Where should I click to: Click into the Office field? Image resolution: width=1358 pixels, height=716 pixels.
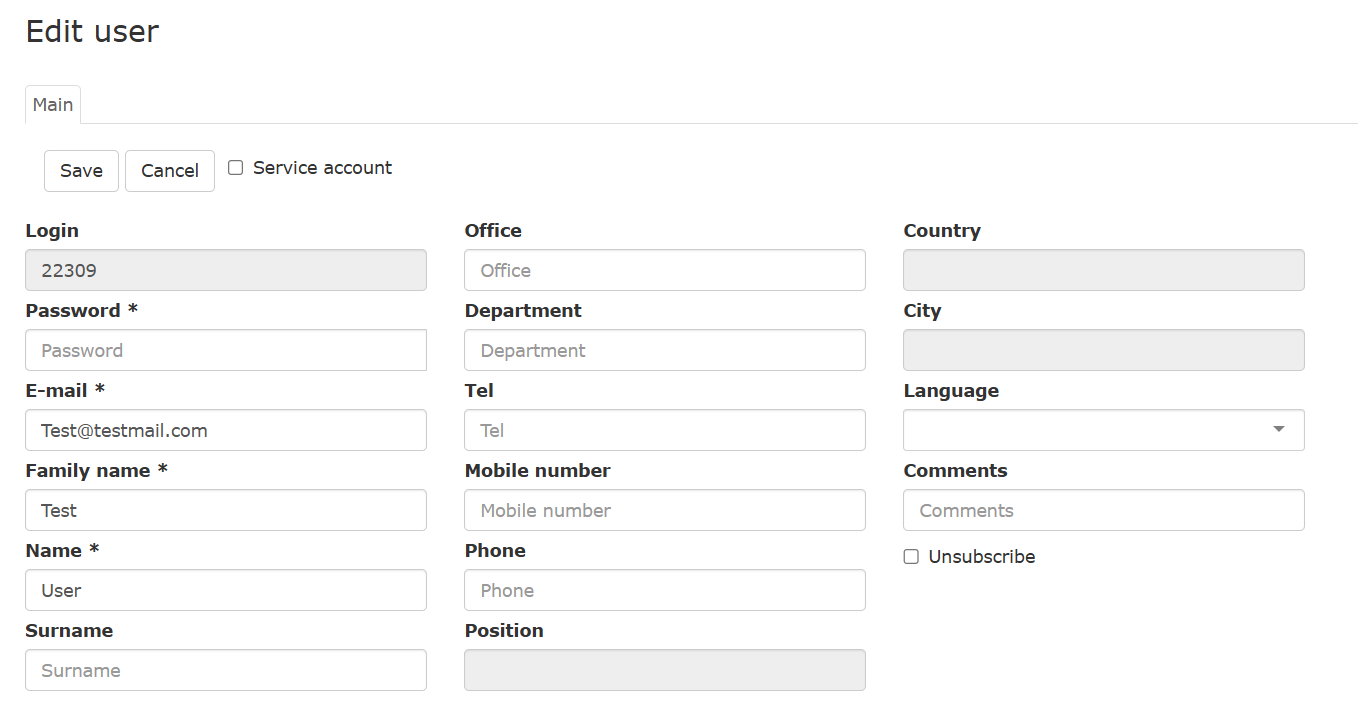pyautogui.click(x=664, y=270)
